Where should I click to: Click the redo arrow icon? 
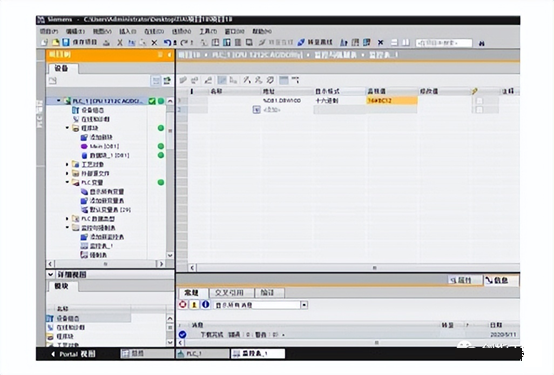pyautogui.click(x=184, y=43)
